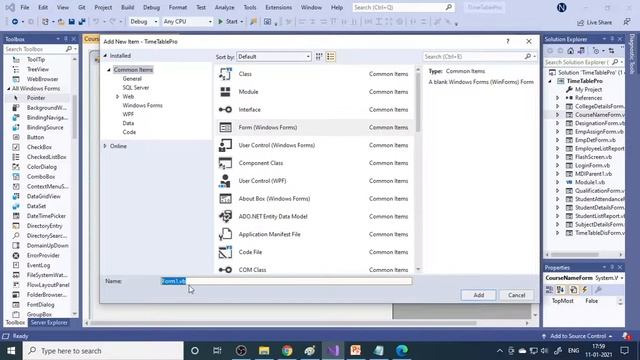Select DateTimePicker control in Toolbox

click(46, 216)
